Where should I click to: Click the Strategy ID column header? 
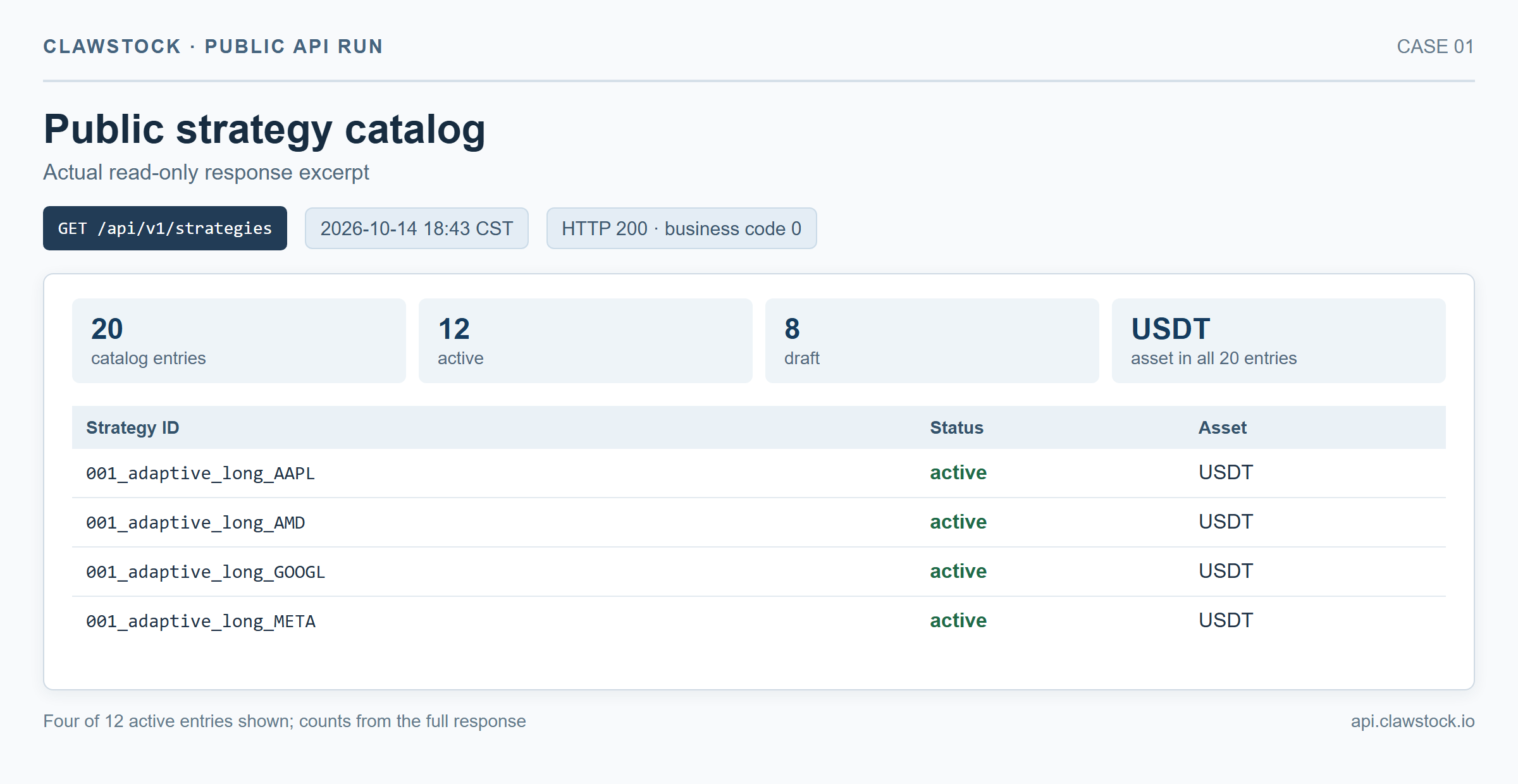133,427
